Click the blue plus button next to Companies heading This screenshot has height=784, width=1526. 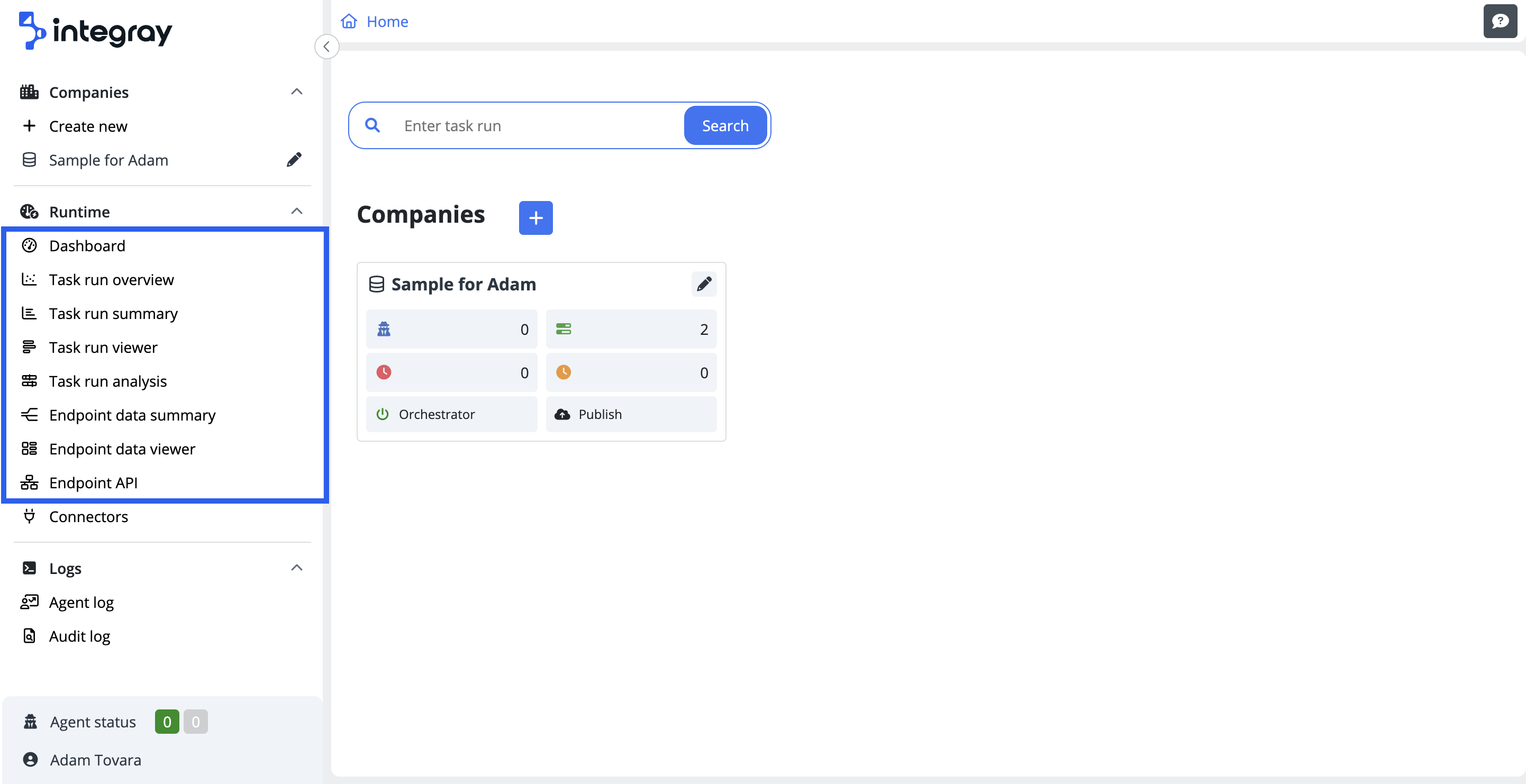click(535, 218)
